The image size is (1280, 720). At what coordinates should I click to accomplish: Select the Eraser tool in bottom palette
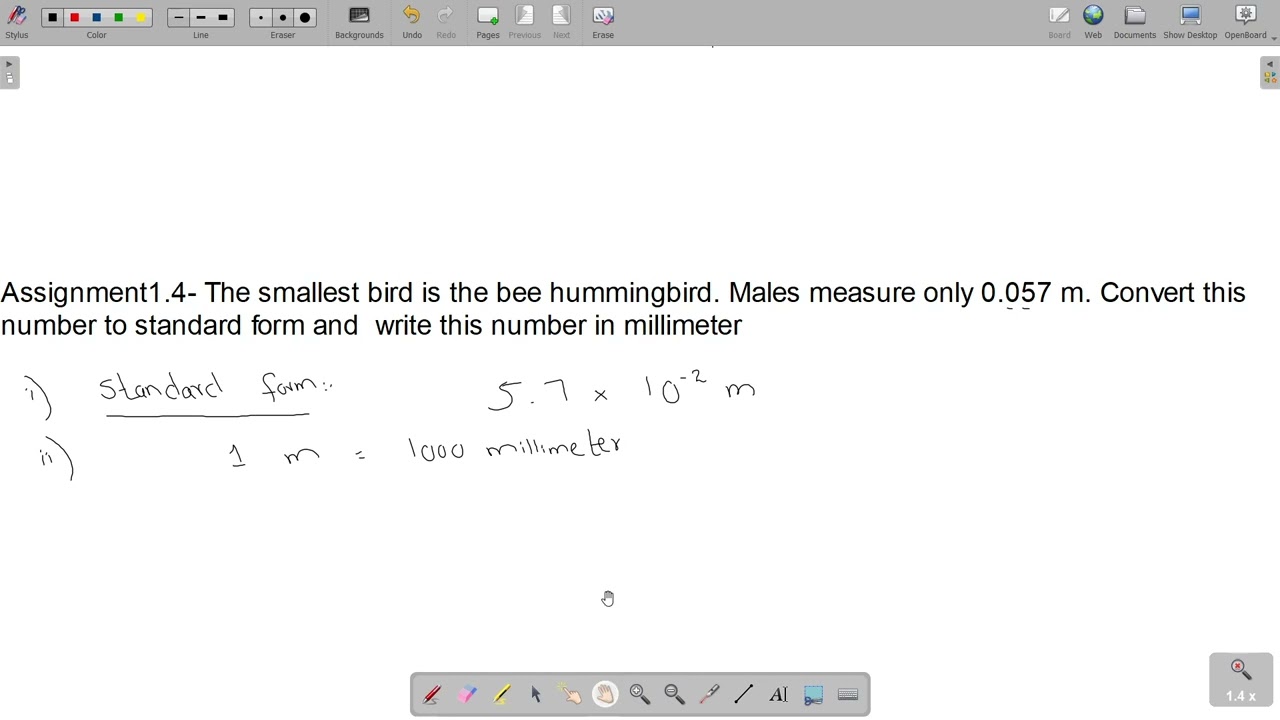467,695
